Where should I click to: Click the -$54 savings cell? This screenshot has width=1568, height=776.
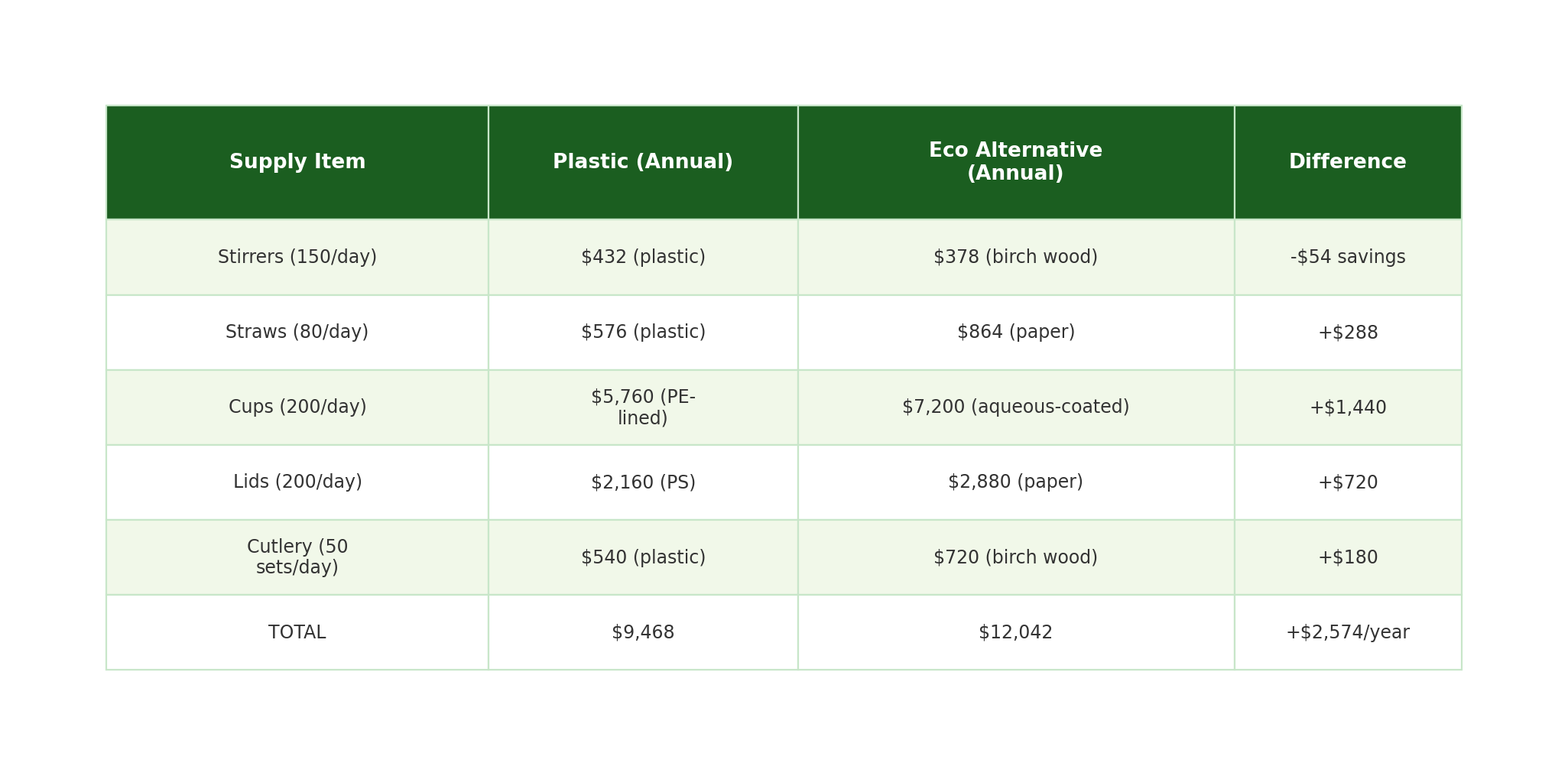[x=1347, y=257]
